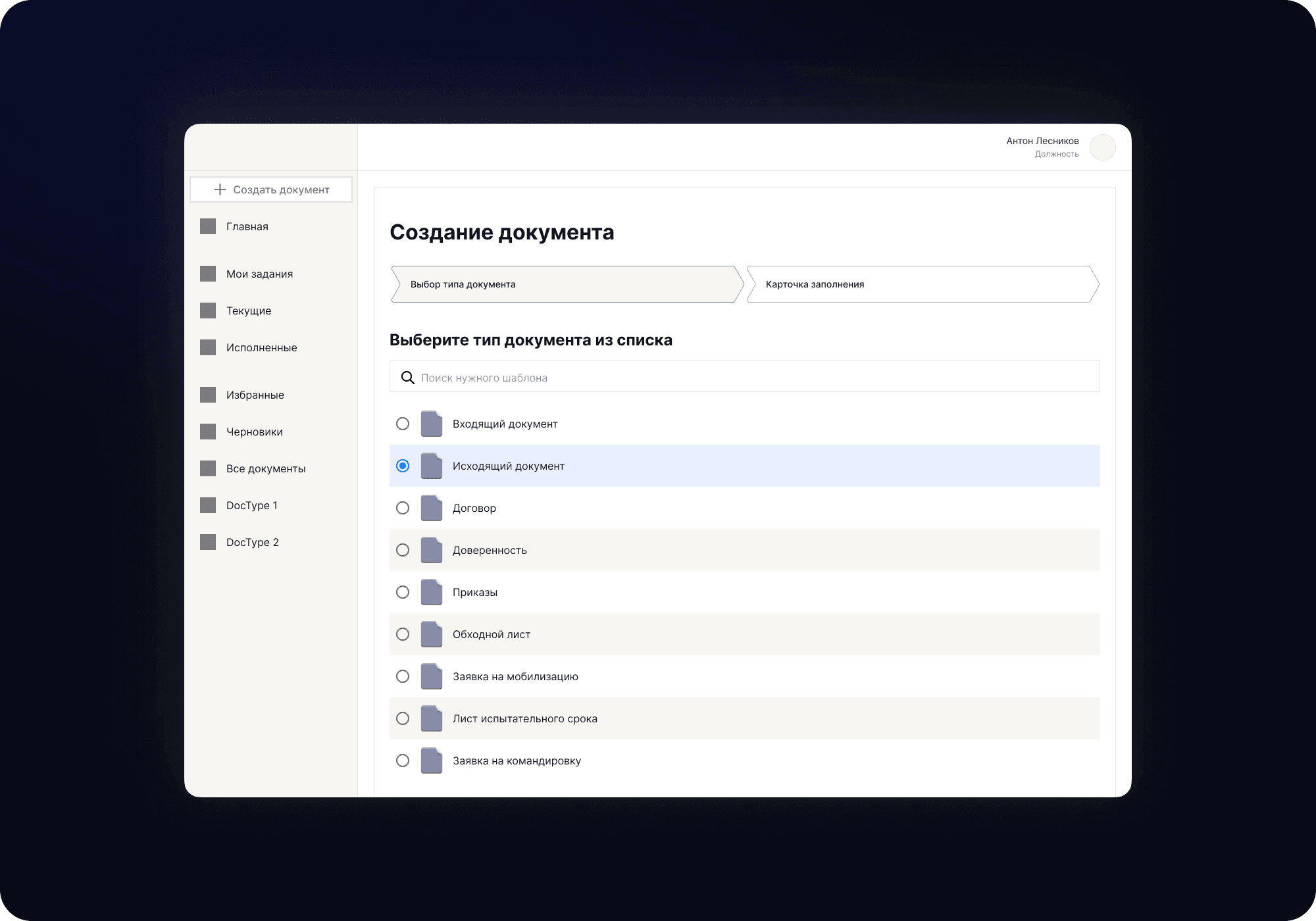Image resolution: width=1316 pixels, height=921 pixels.
Task: Click the Черновики sidebar icon
Action: (208, 432)
